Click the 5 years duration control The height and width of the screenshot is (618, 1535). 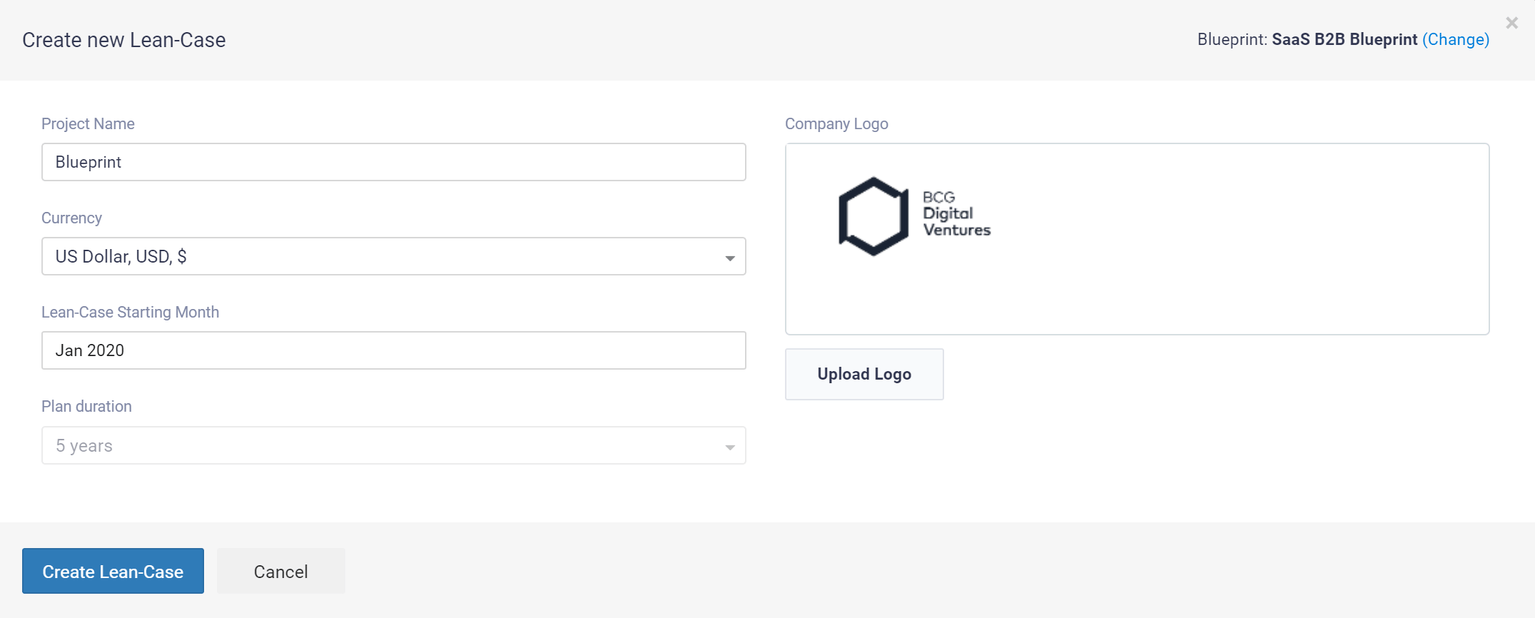pyautogui.click(x=393, y=445)
